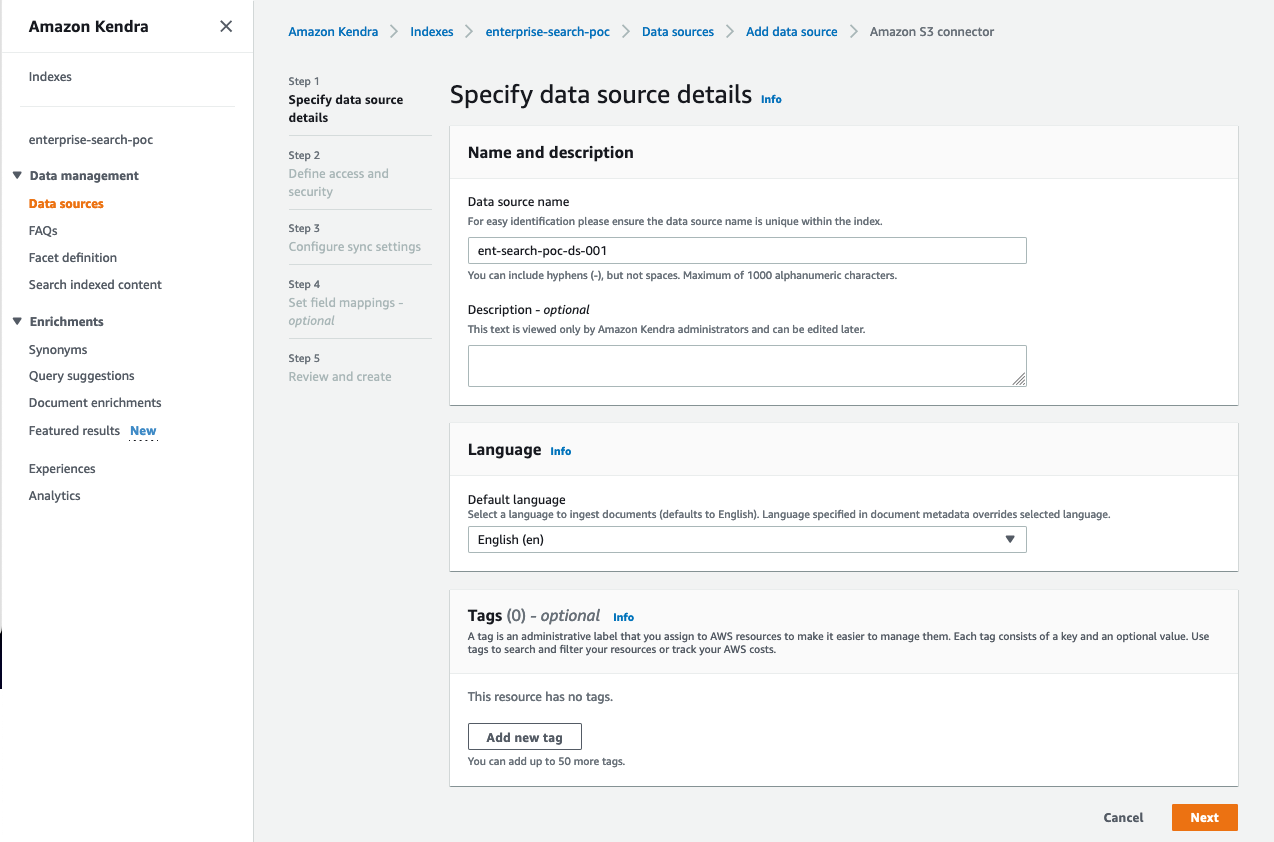This screenshot has width=1274, height=842.
Task: Click the Cancel button
Action: click(x=1123, y=818)
